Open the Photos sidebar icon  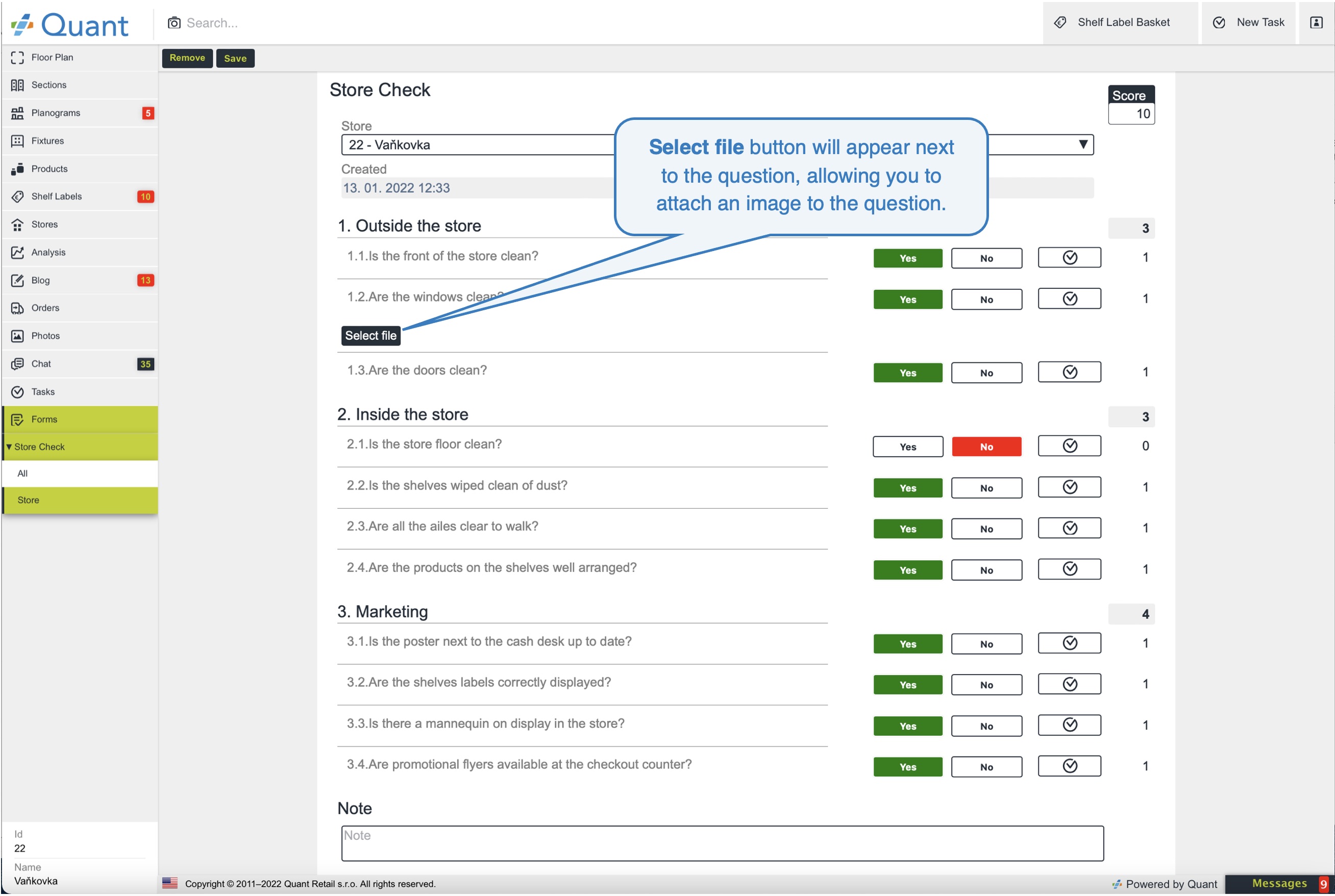[17, 336]
